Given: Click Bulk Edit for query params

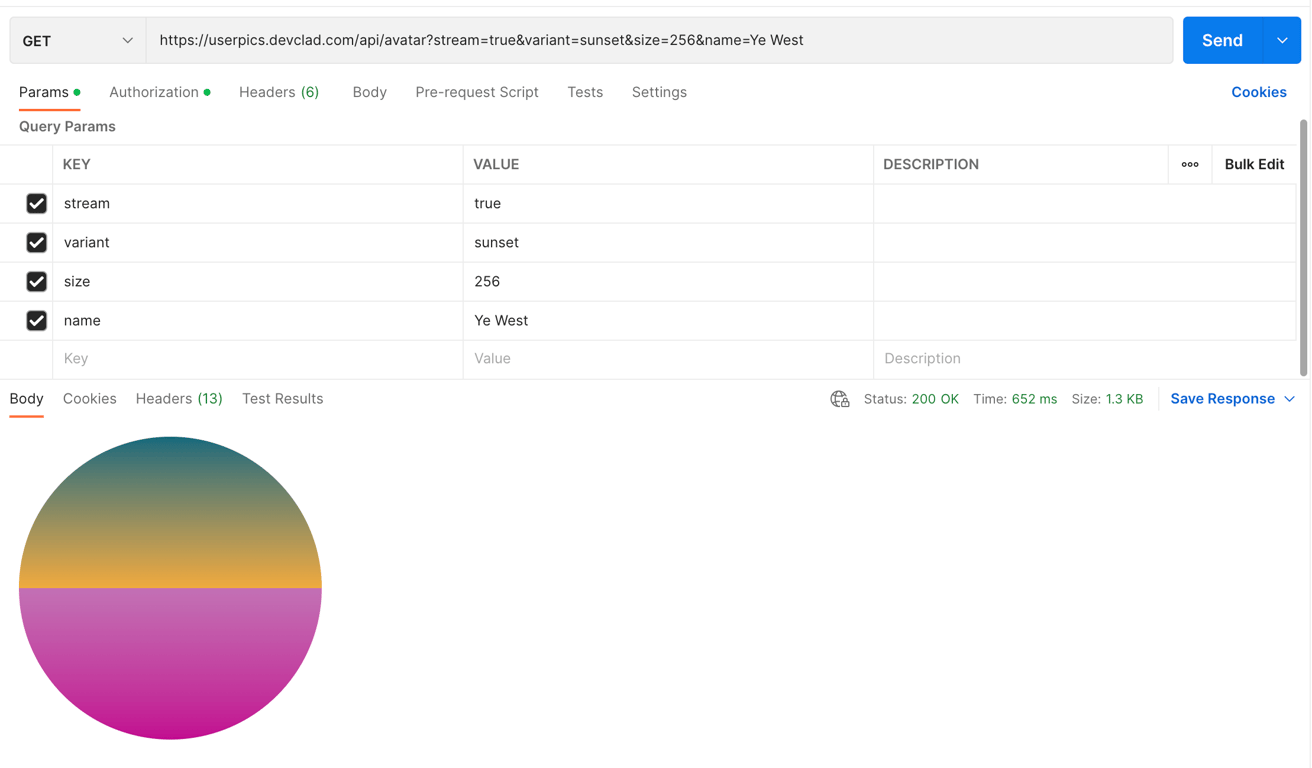Looking at the screenshot, I should point(1254,164).
